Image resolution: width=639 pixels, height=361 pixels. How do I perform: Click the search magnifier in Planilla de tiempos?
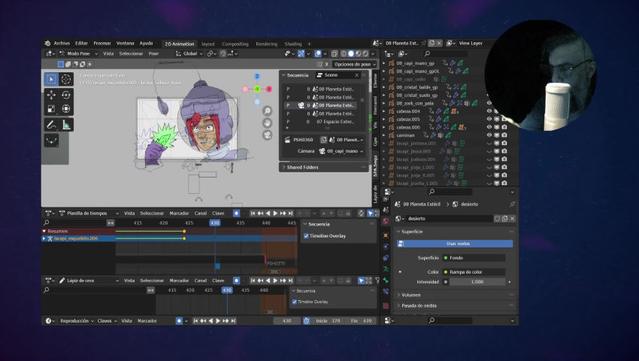46,223
